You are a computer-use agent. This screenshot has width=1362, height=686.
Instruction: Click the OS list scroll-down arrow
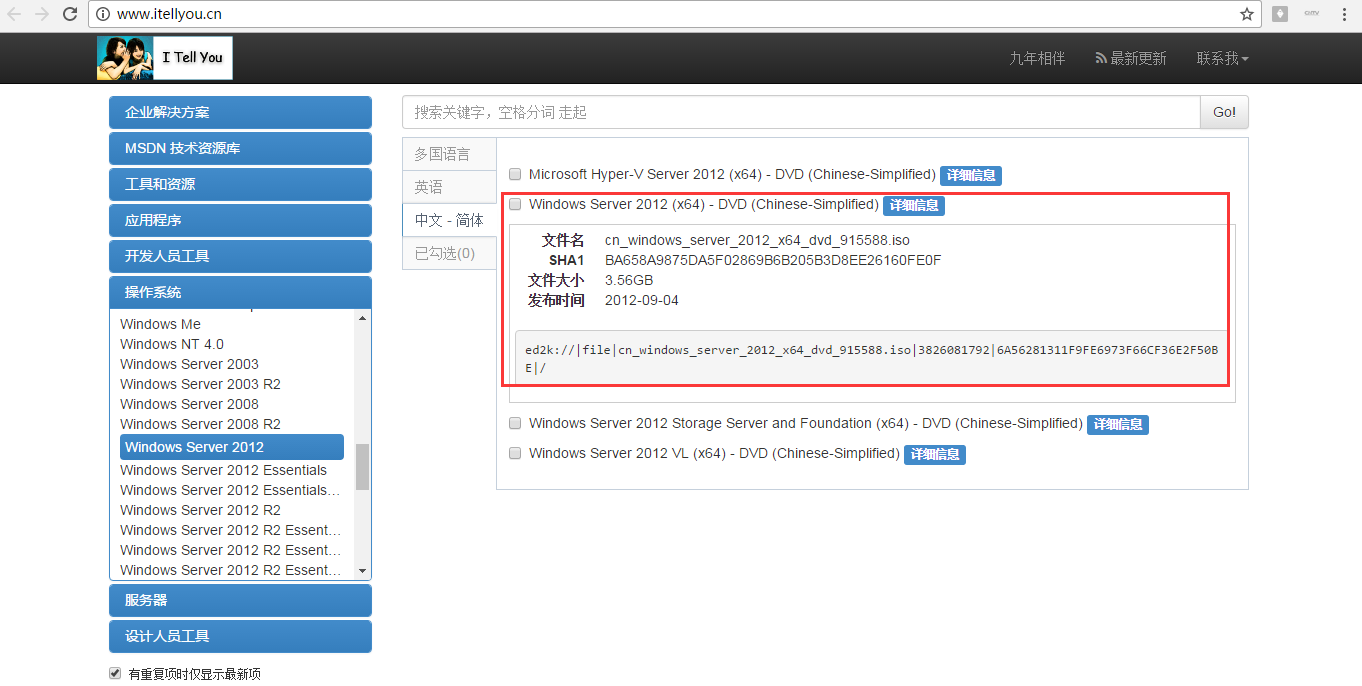pyautogui.click(x=362, y=571)
